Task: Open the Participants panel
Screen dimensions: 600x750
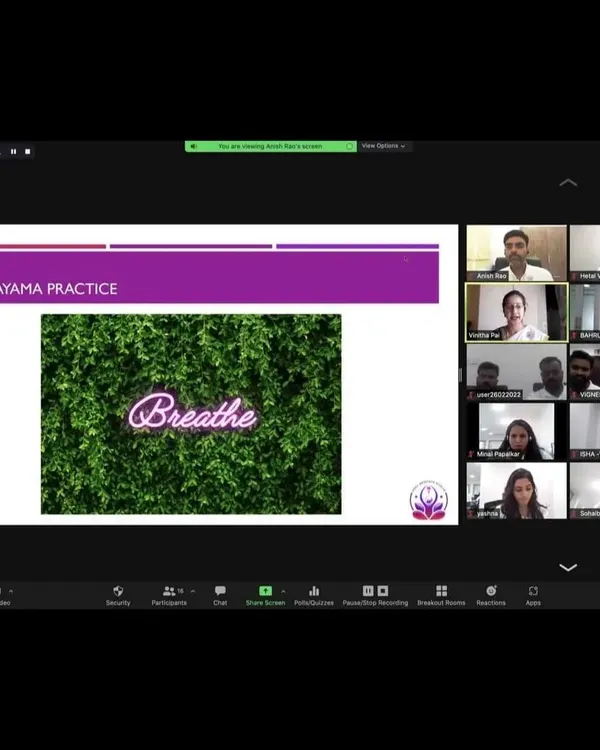Action: (x=169, y=596)
